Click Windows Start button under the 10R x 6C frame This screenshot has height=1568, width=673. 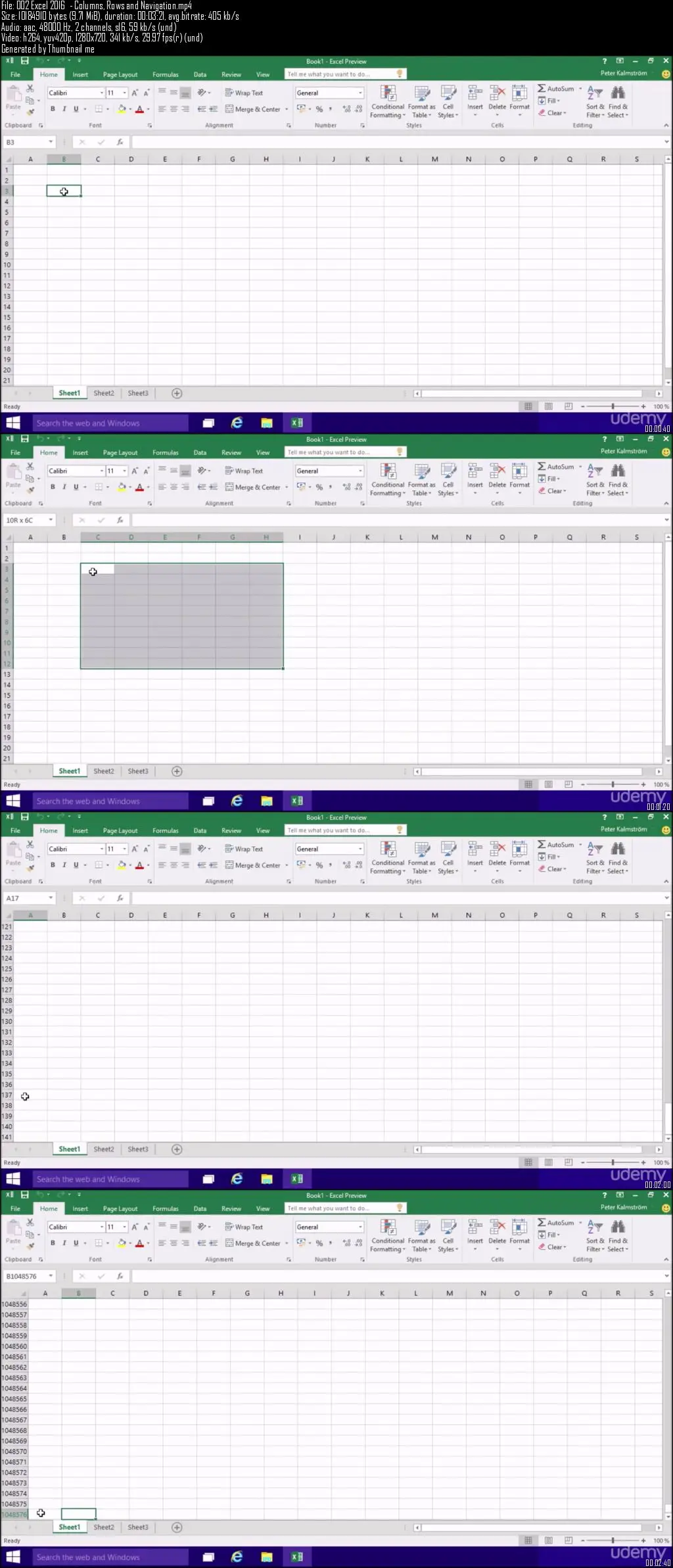13,801
